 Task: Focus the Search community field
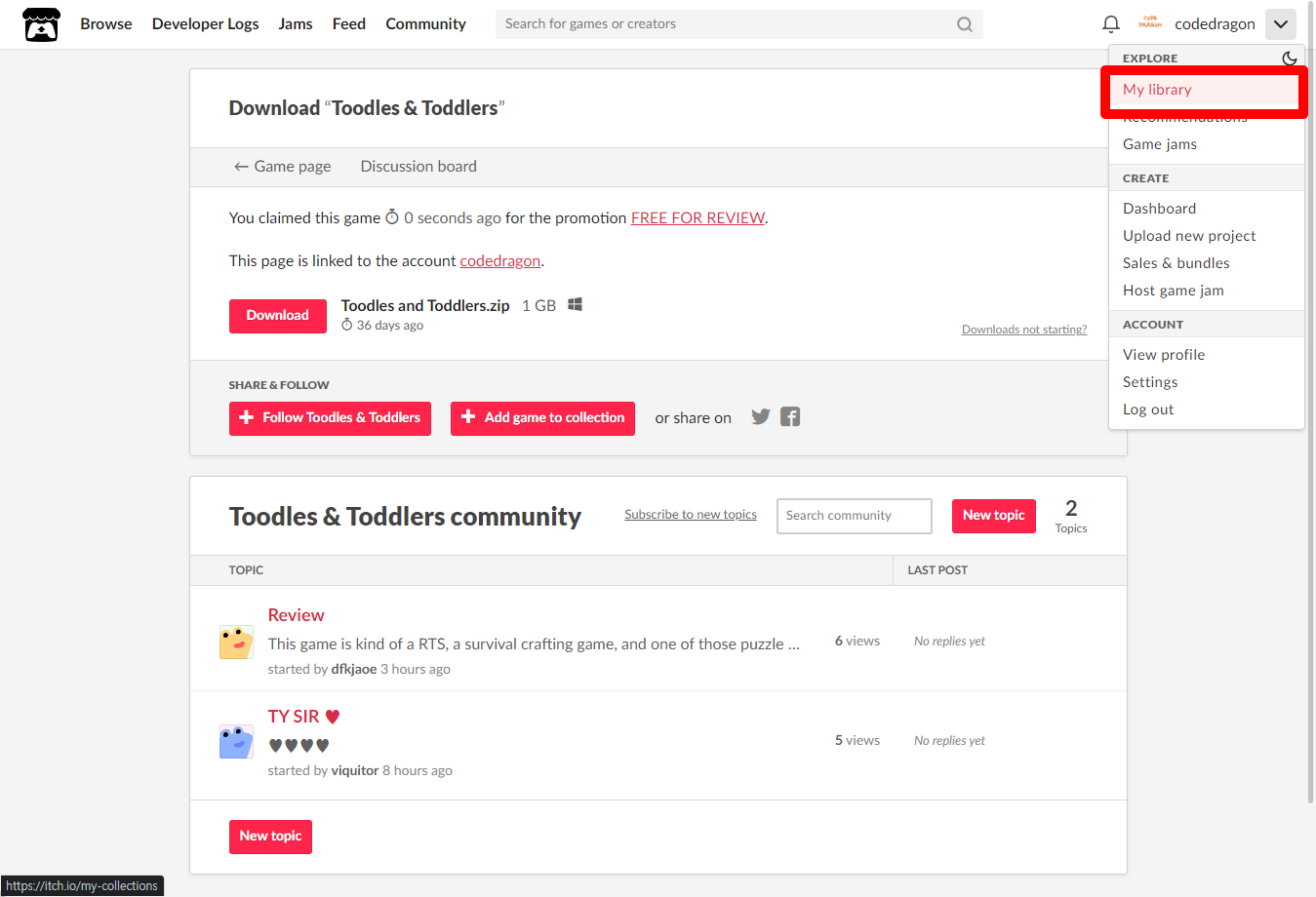(855, 516)
